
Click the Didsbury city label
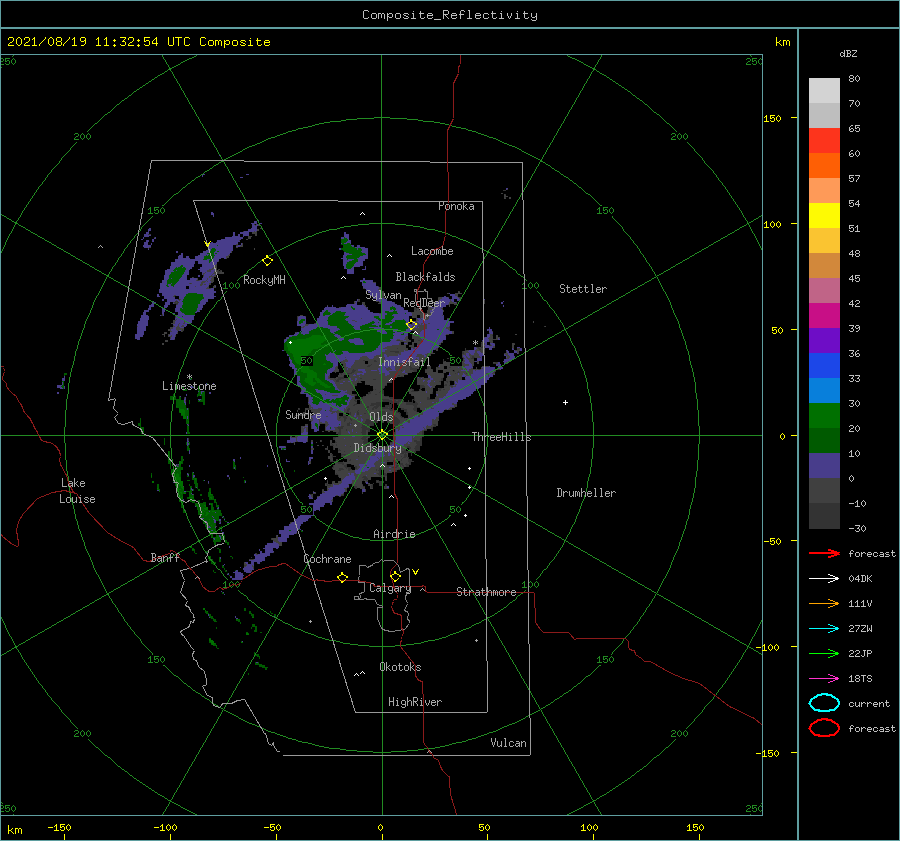pyautogui.click(x=378, y=448)
